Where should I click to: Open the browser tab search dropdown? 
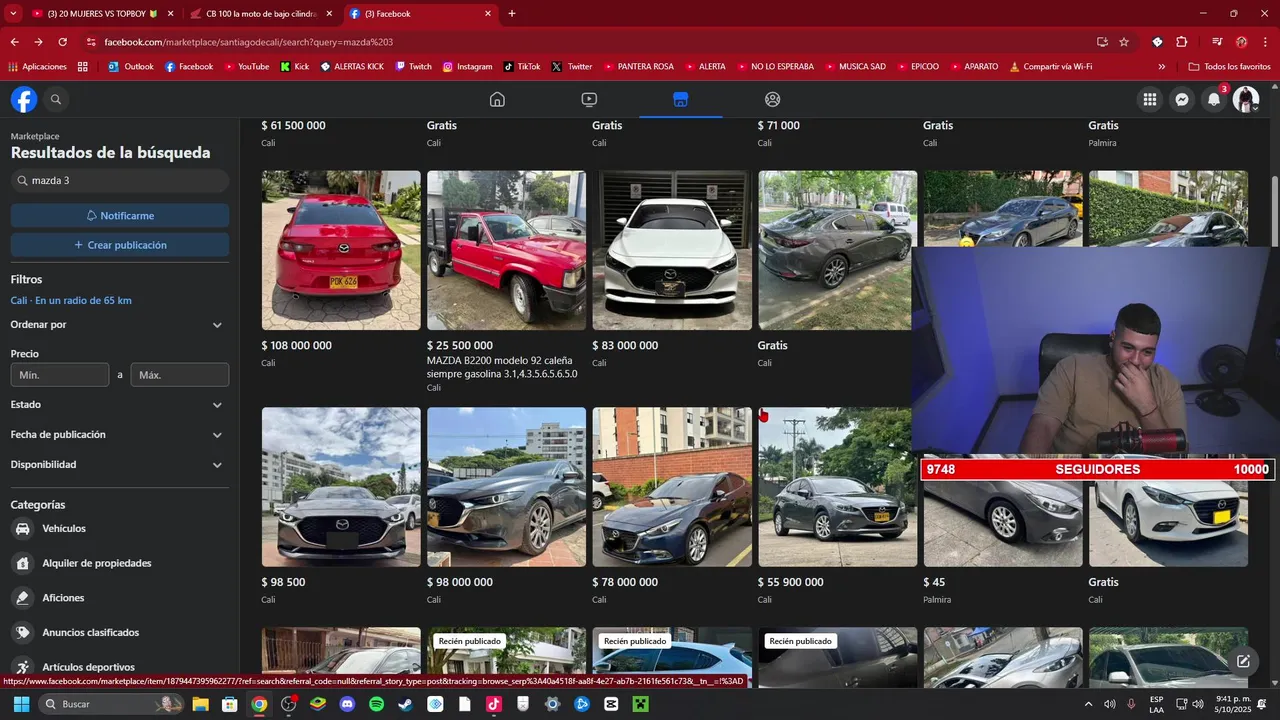point(13,14)
